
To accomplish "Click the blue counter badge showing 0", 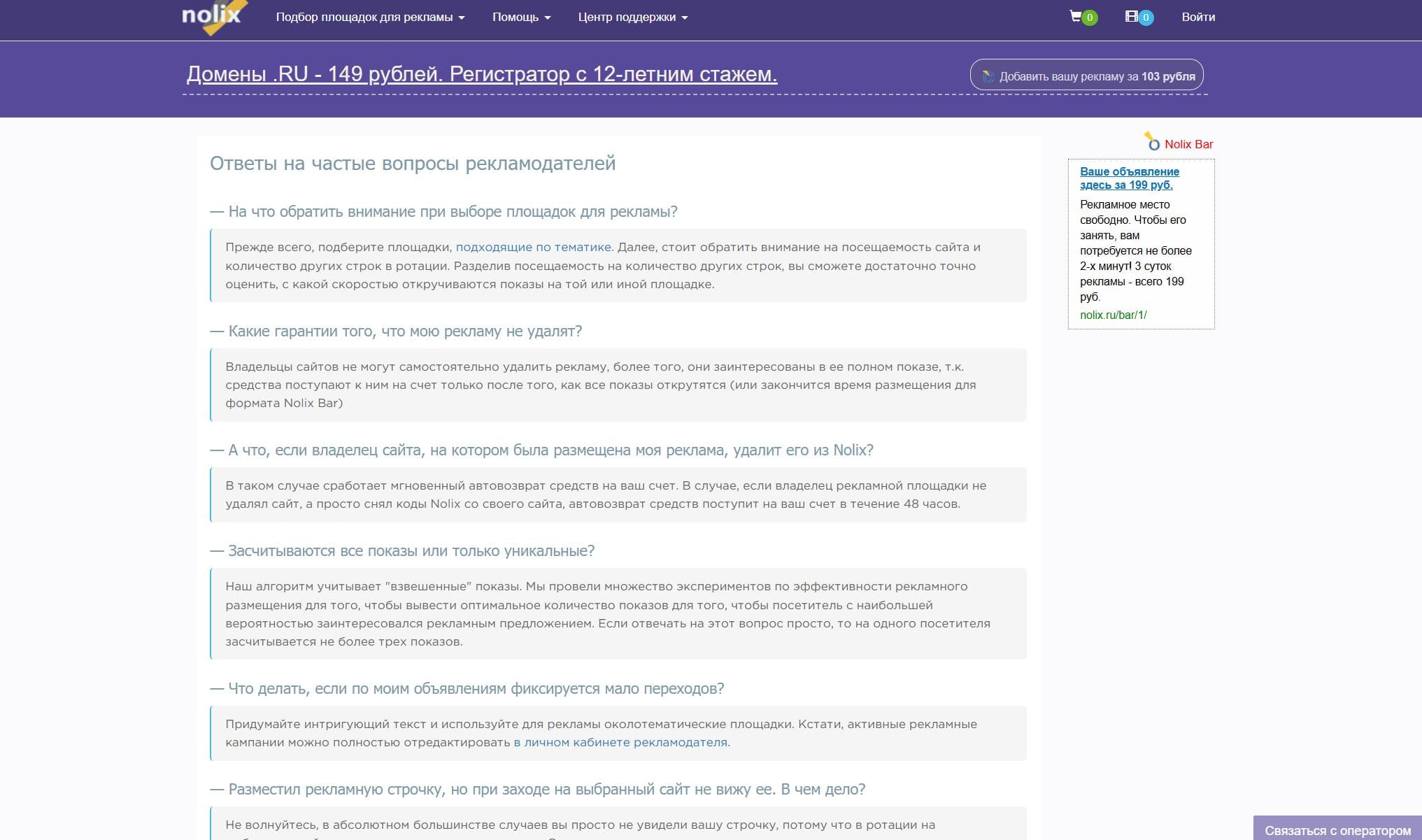I will [x=1146, y=17].
